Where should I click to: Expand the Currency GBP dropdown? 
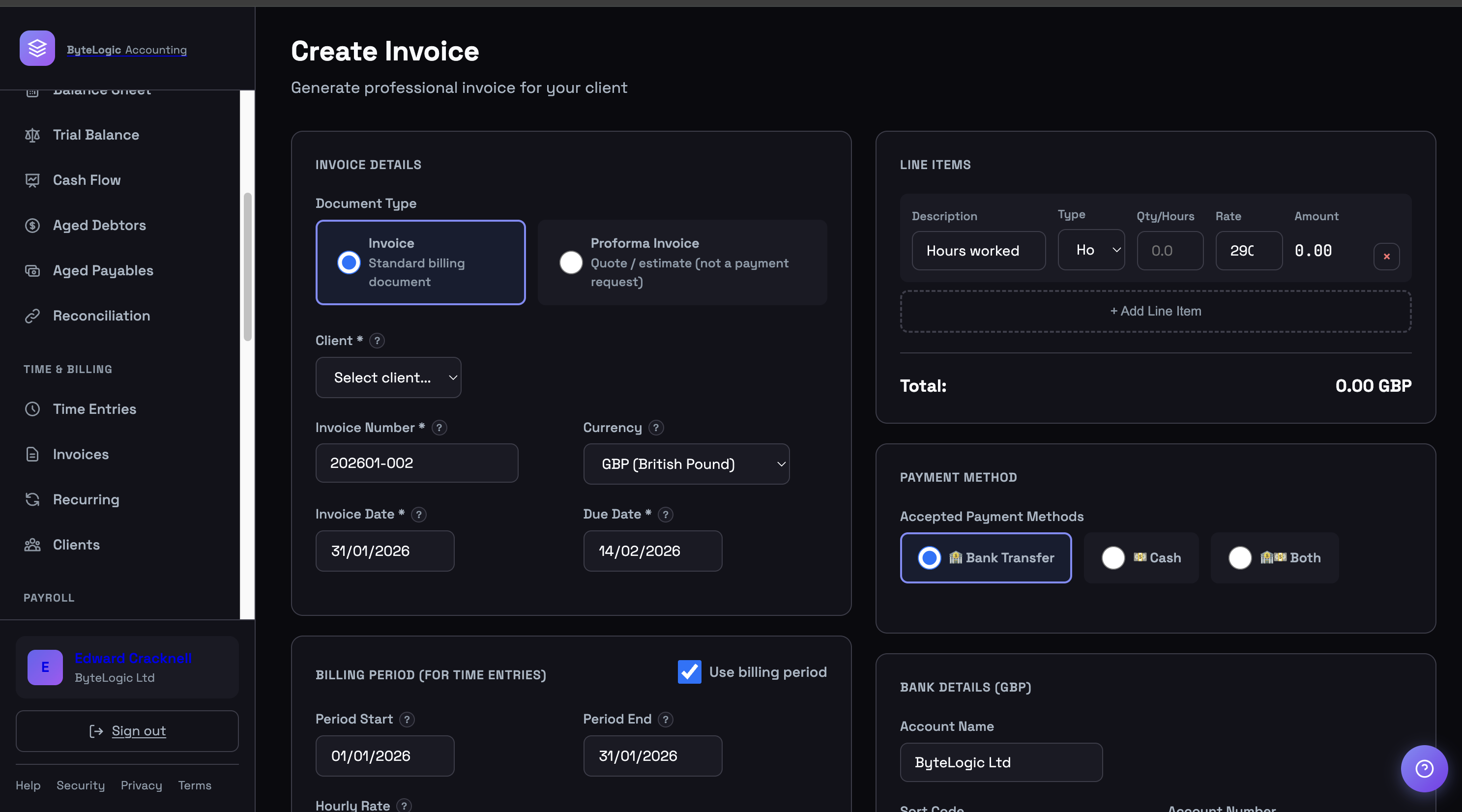tap(686, 464)
